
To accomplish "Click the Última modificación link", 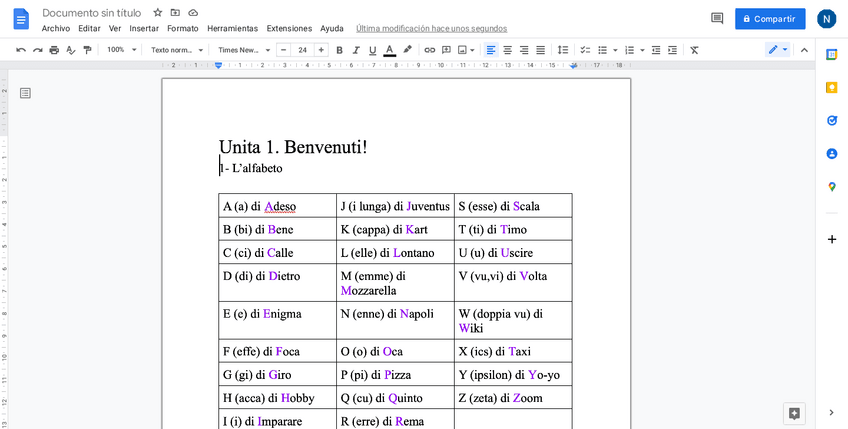I will pyautogui.click(x=431, y=28).
